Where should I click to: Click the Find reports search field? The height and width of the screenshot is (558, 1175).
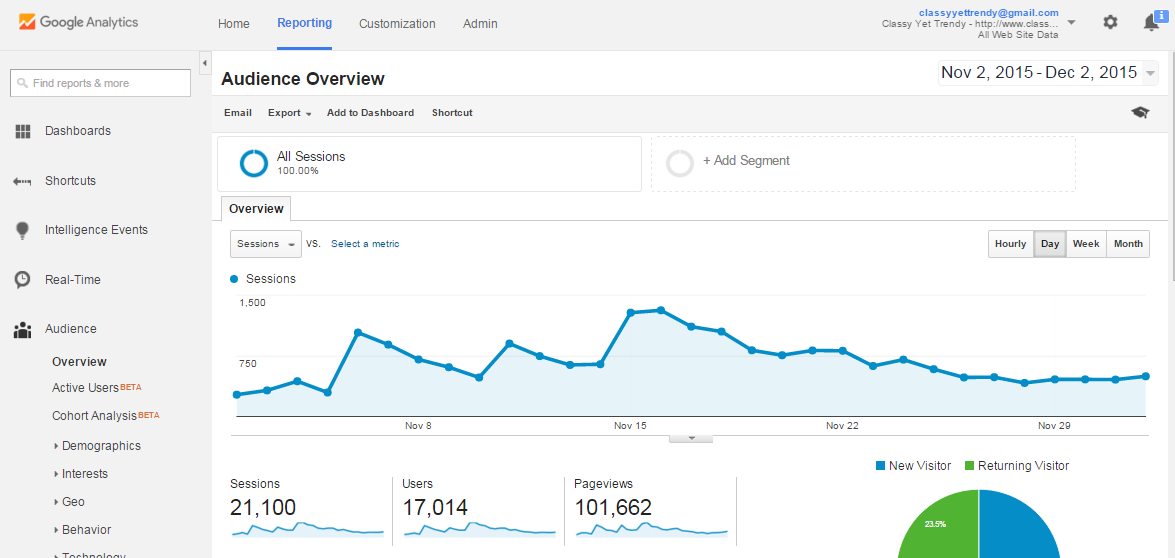(100, 83)
